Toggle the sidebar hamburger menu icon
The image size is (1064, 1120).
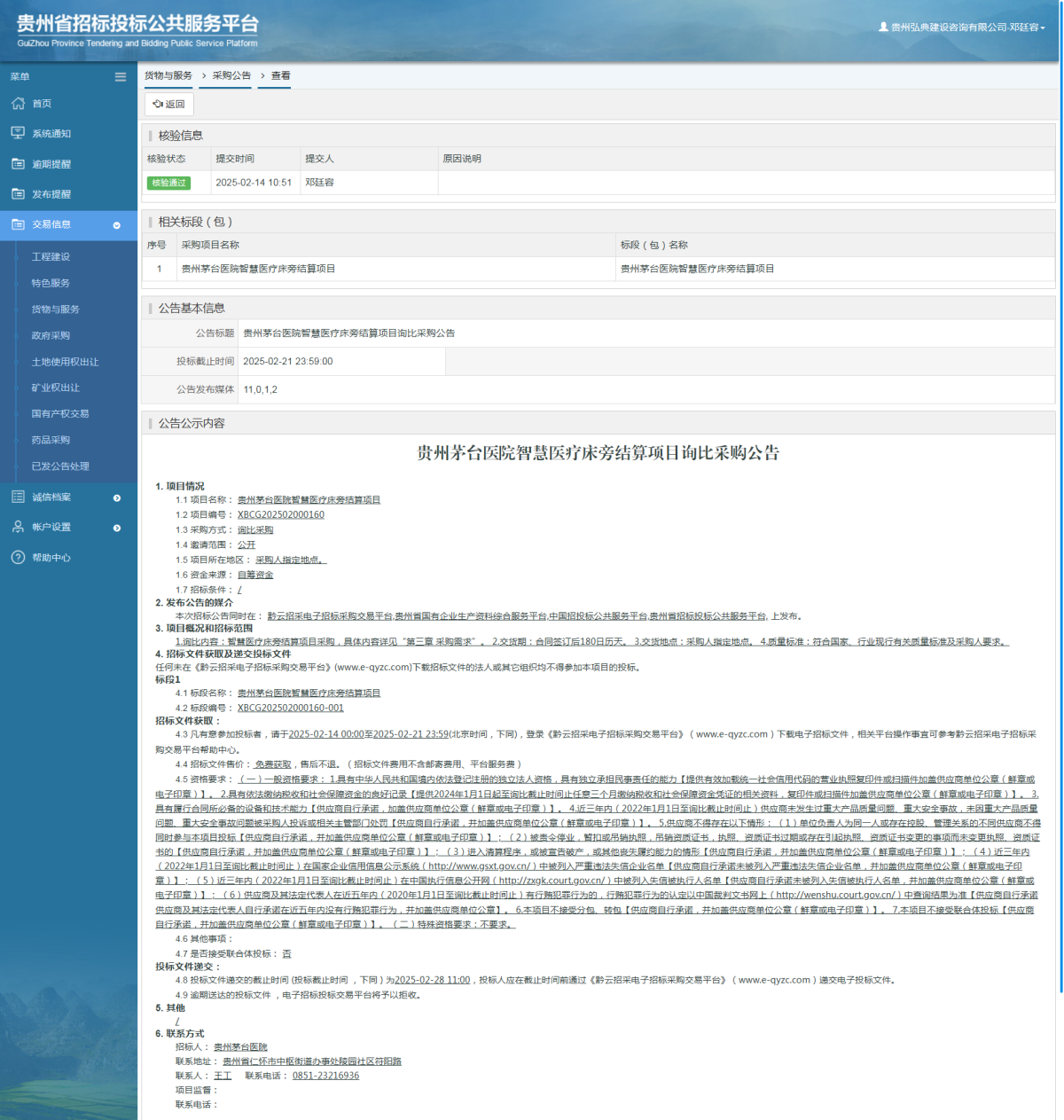(x=121, y=77)
